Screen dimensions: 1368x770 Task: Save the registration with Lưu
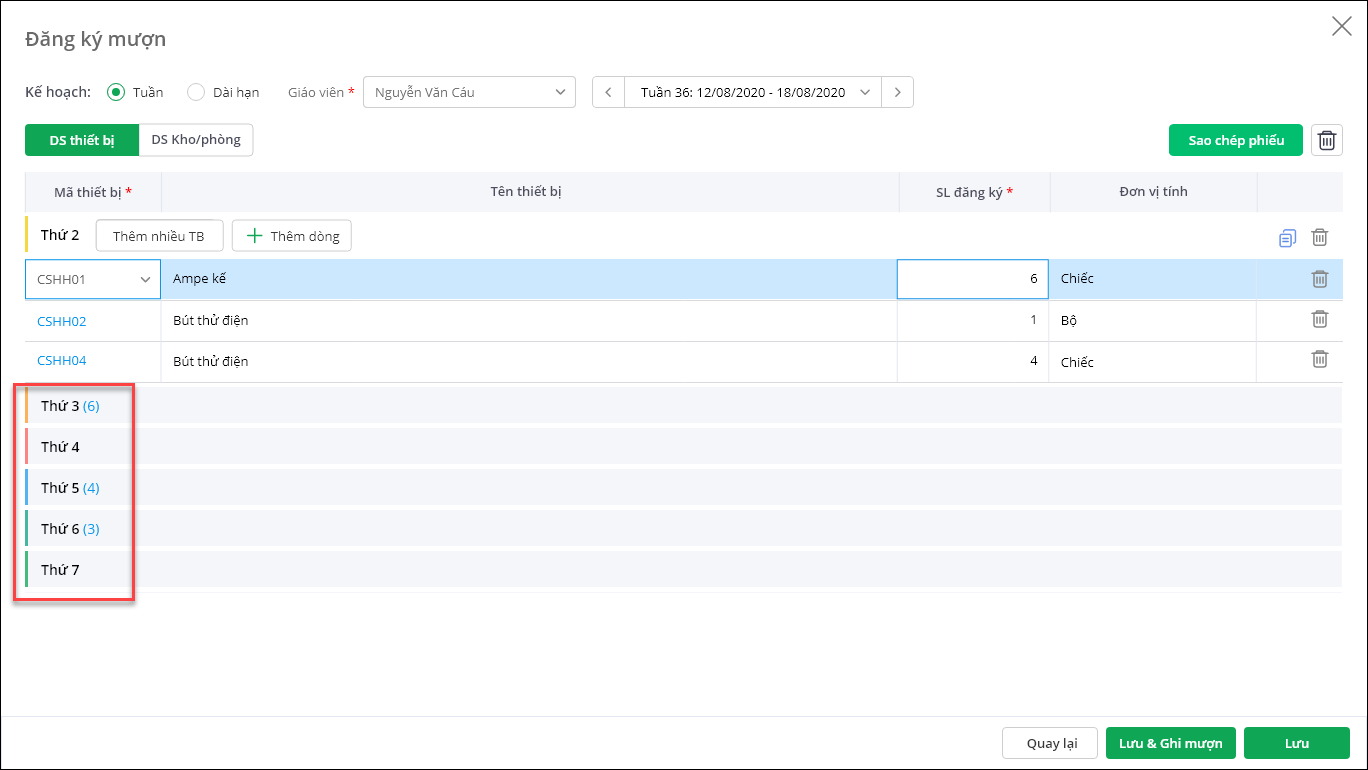1297,743
